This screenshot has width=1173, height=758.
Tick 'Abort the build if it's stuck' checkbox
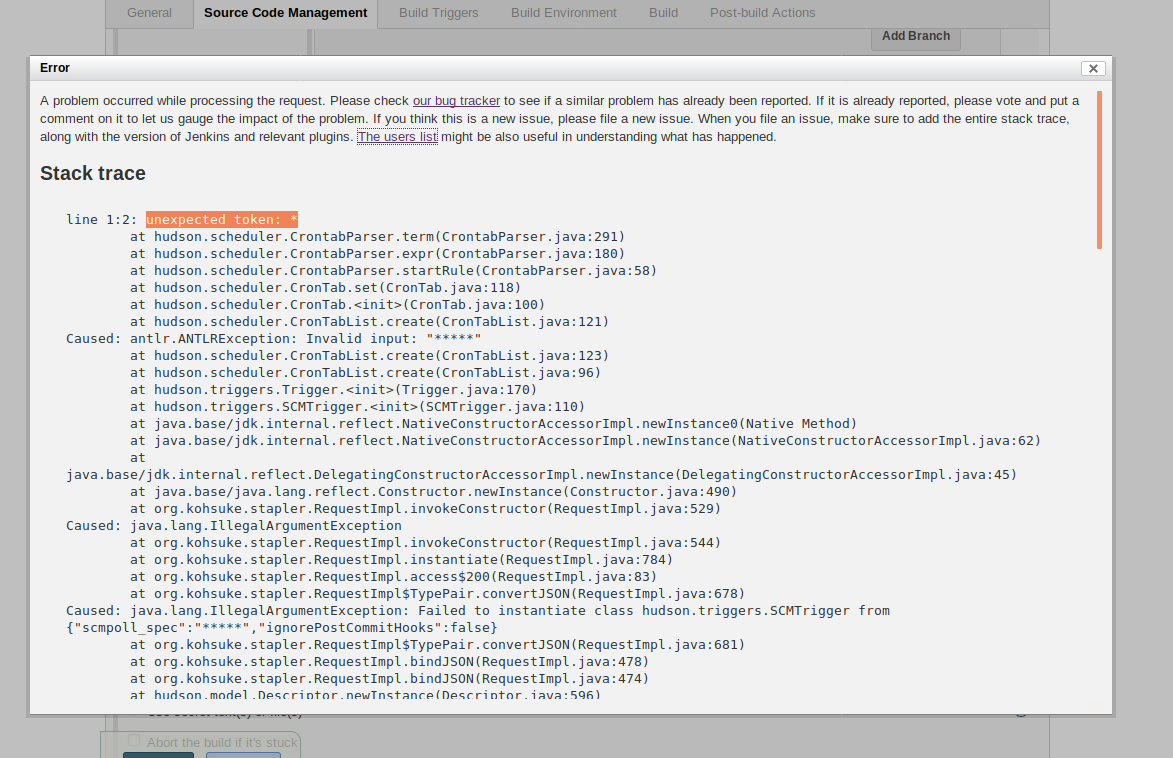[x=134, y=742]
